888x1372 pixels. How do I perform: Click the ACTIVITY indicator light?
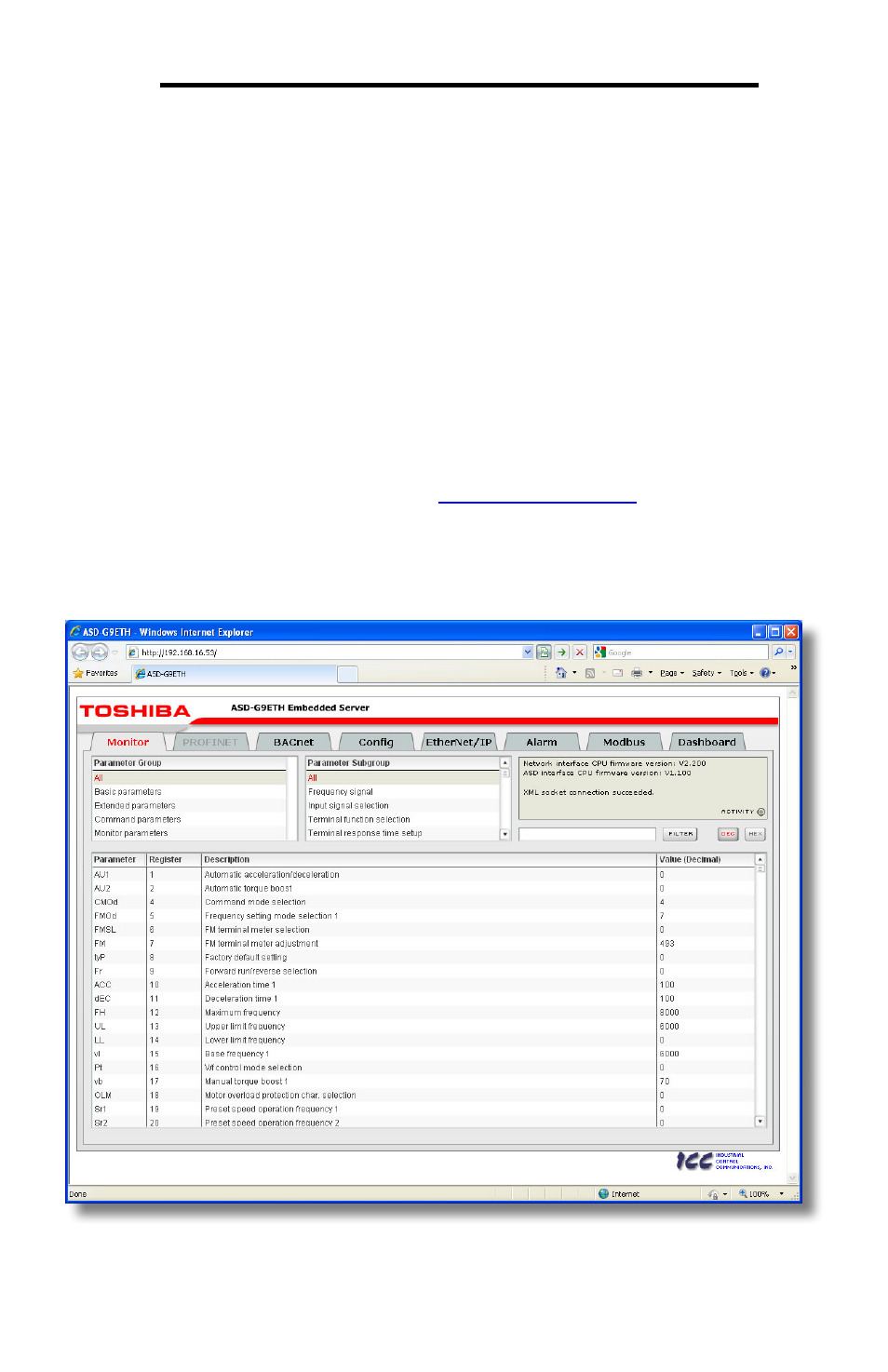(x=760, y=812)
